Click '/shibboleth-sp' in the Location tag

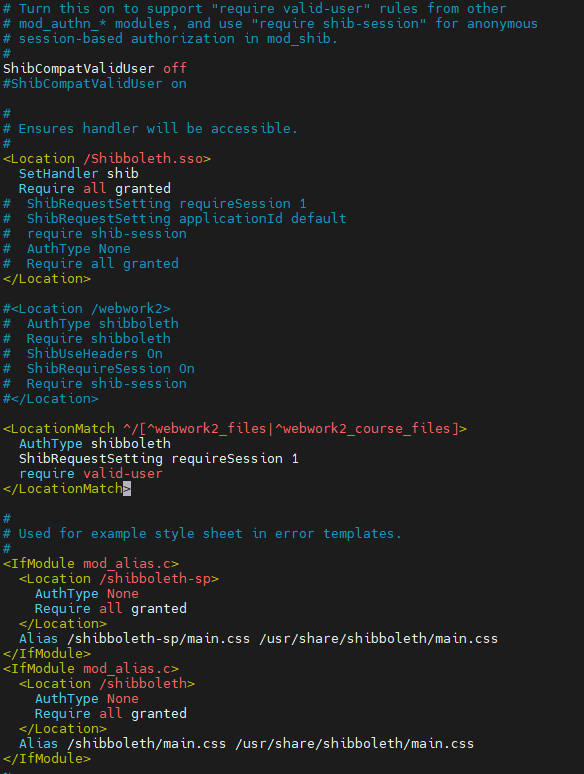(155, 579)
